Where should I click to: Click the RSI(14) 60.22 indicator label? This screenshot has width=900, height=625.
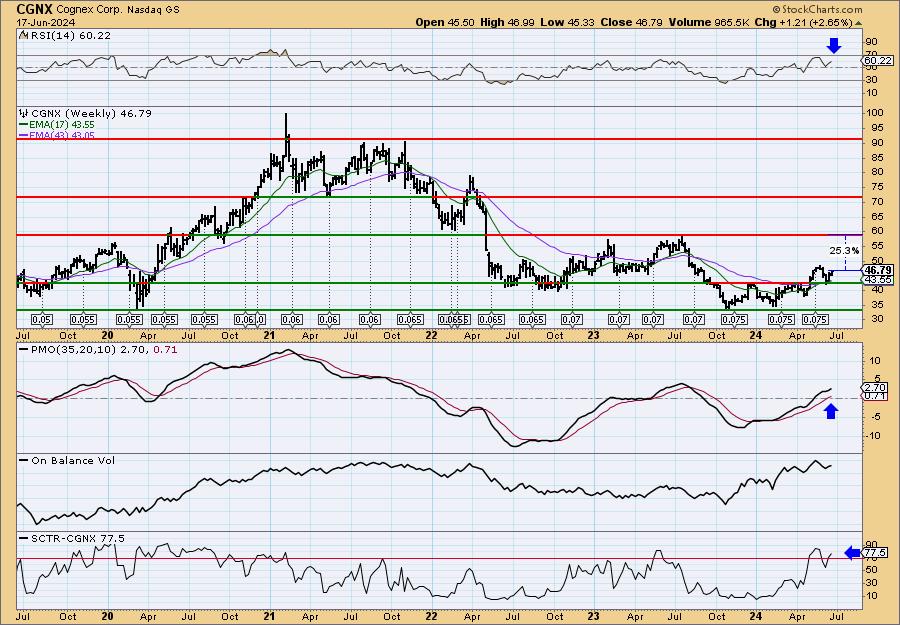coord(69,35)
